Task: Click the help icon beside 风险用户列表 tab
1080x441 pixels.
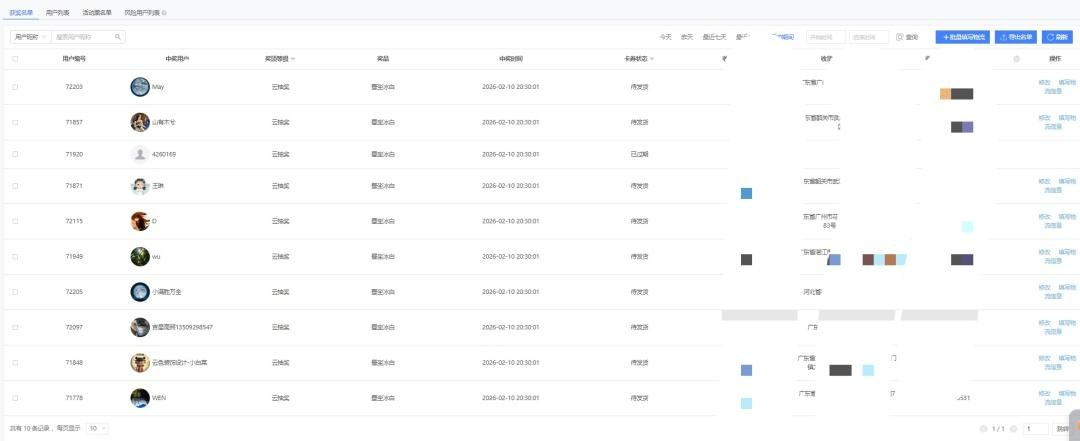Action: pos(164,13)
